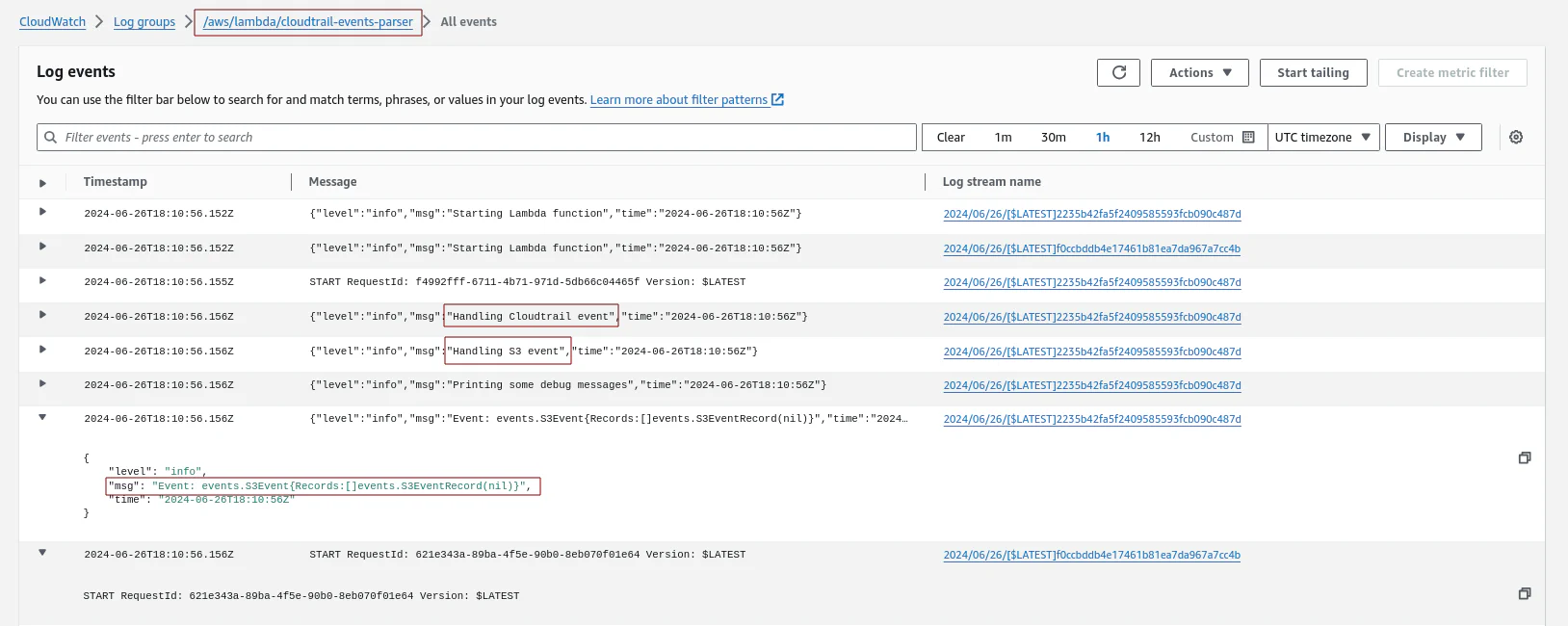Open log stream link in S3Event Records row
Viewport: 1568px width, 626px height.
point(1092,419)
